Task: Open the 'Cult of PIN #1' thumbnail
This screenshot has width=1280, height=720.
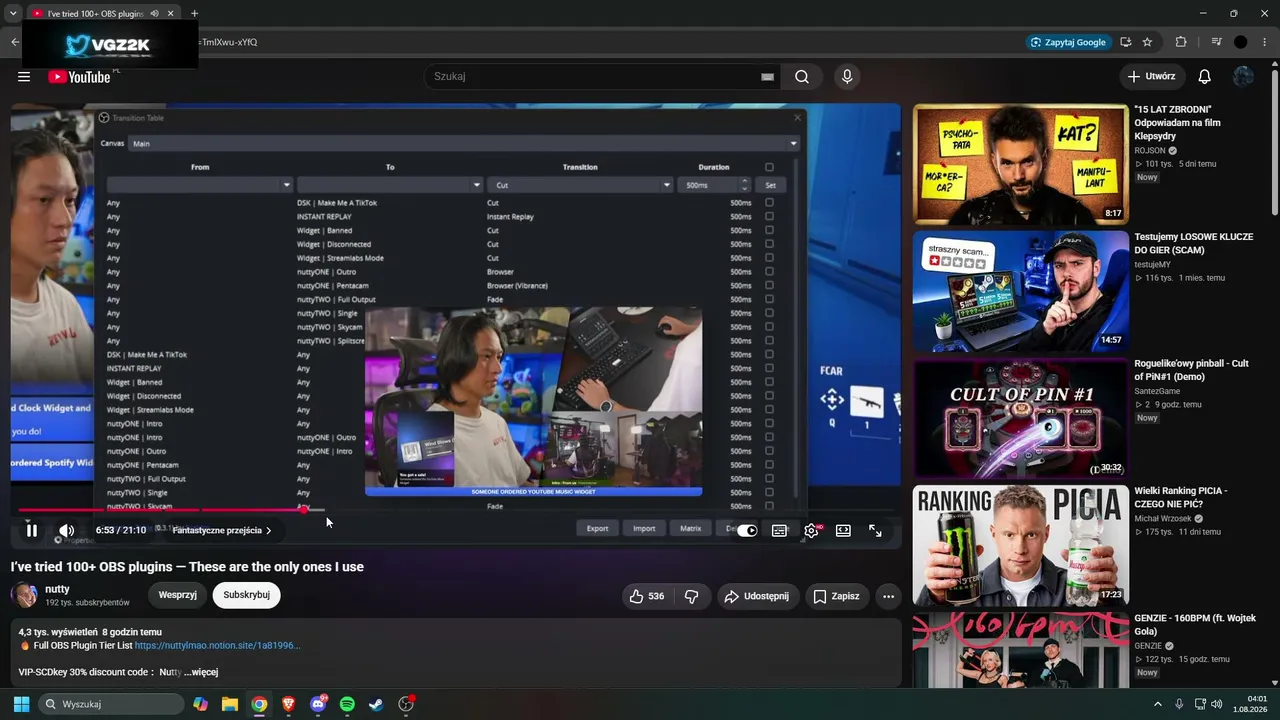Action: coord(1020,418)
